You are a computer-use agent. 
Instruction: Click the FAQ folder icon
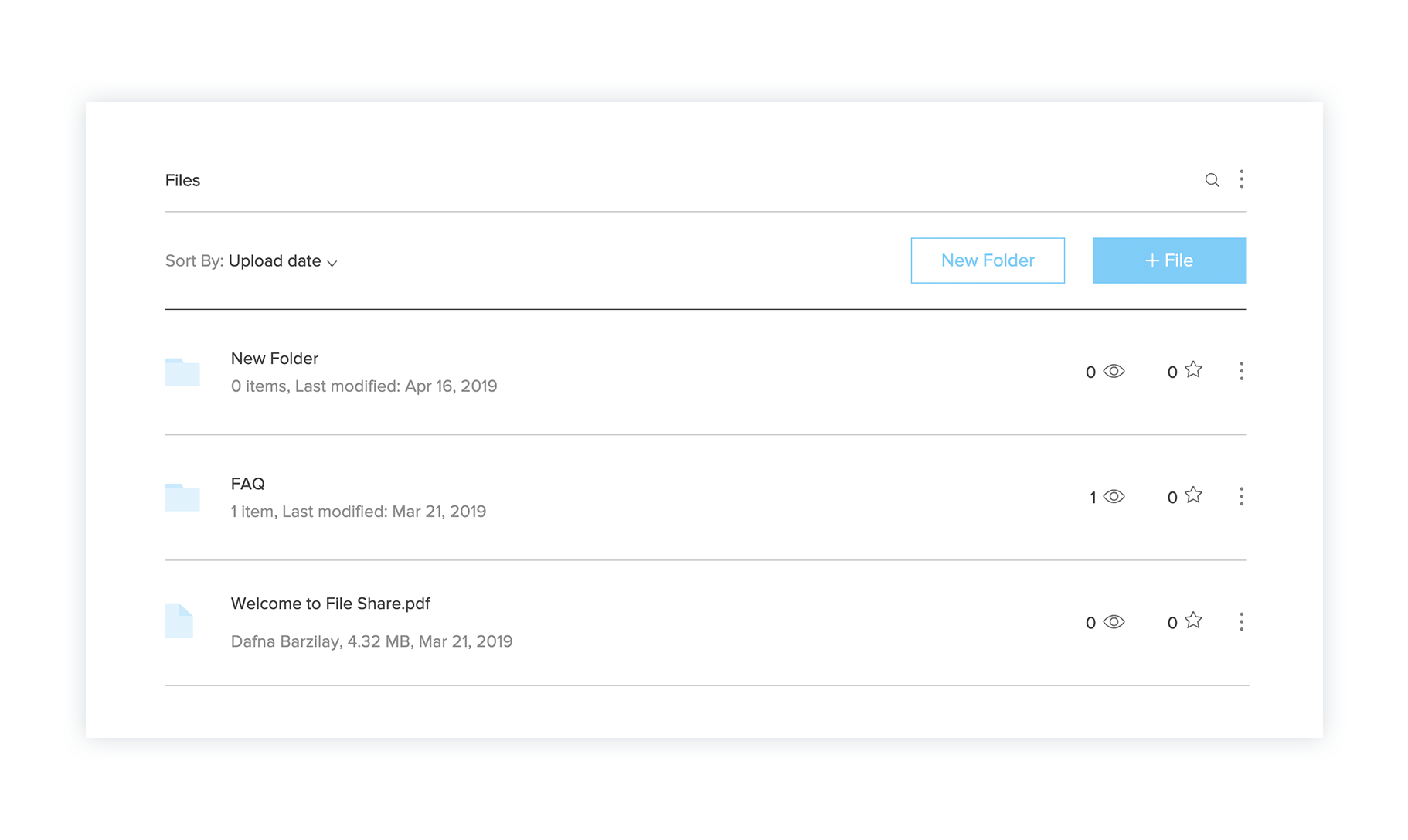182,497
